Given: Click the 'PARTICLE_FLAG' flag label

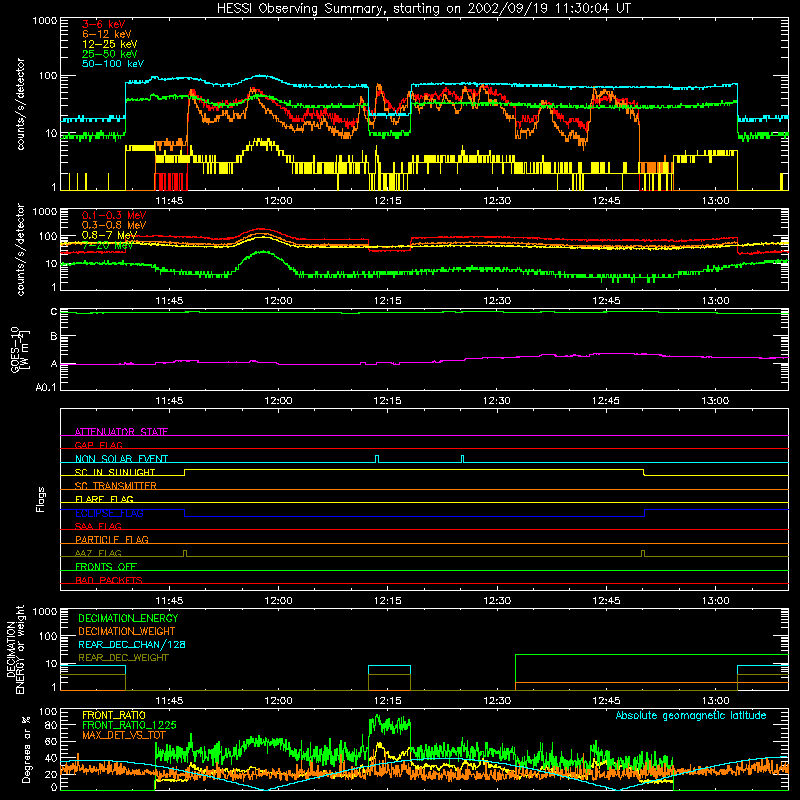Looking at the screenshot, I should click(x=112, y=539).
